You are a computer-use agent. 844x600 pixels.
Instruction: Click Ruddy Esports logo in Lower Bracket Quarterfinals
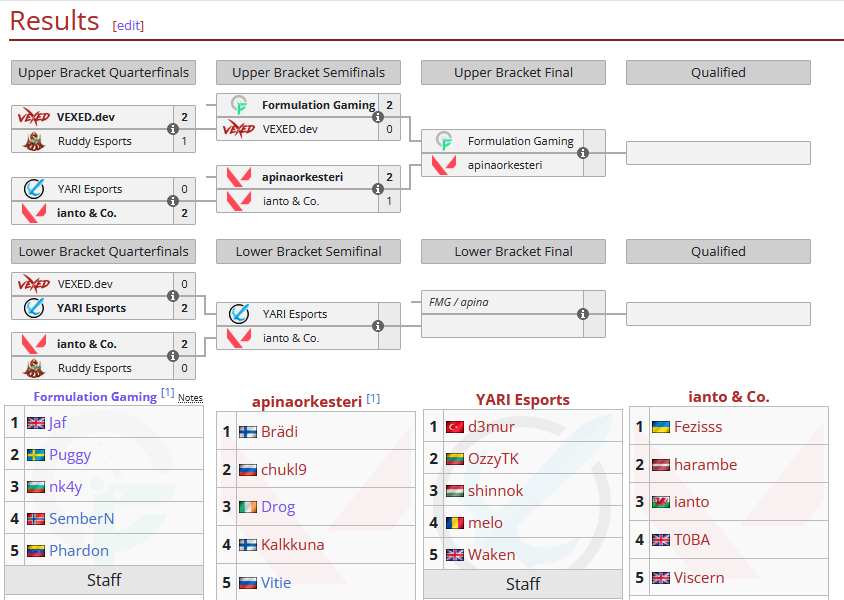point(33,368)
